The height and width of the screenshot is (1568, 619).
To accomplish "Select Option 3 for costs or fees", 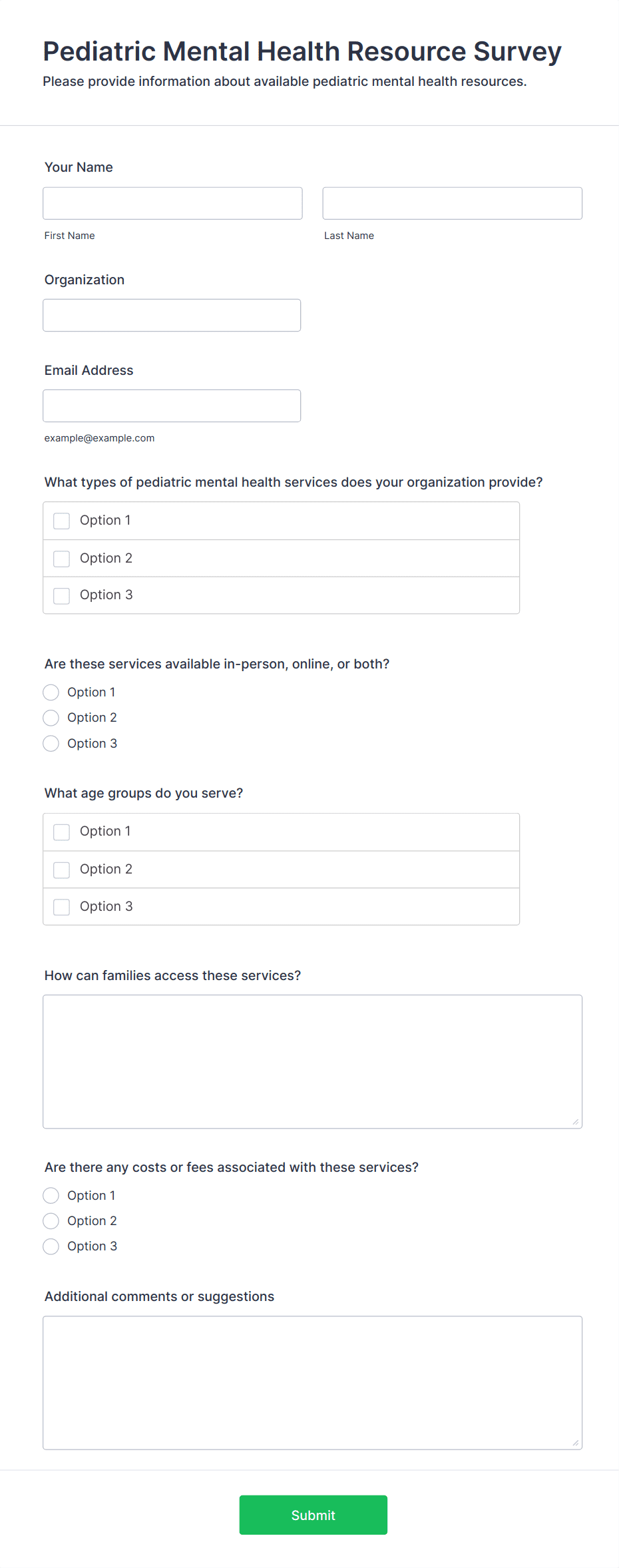I will [x=51, y=1246].
